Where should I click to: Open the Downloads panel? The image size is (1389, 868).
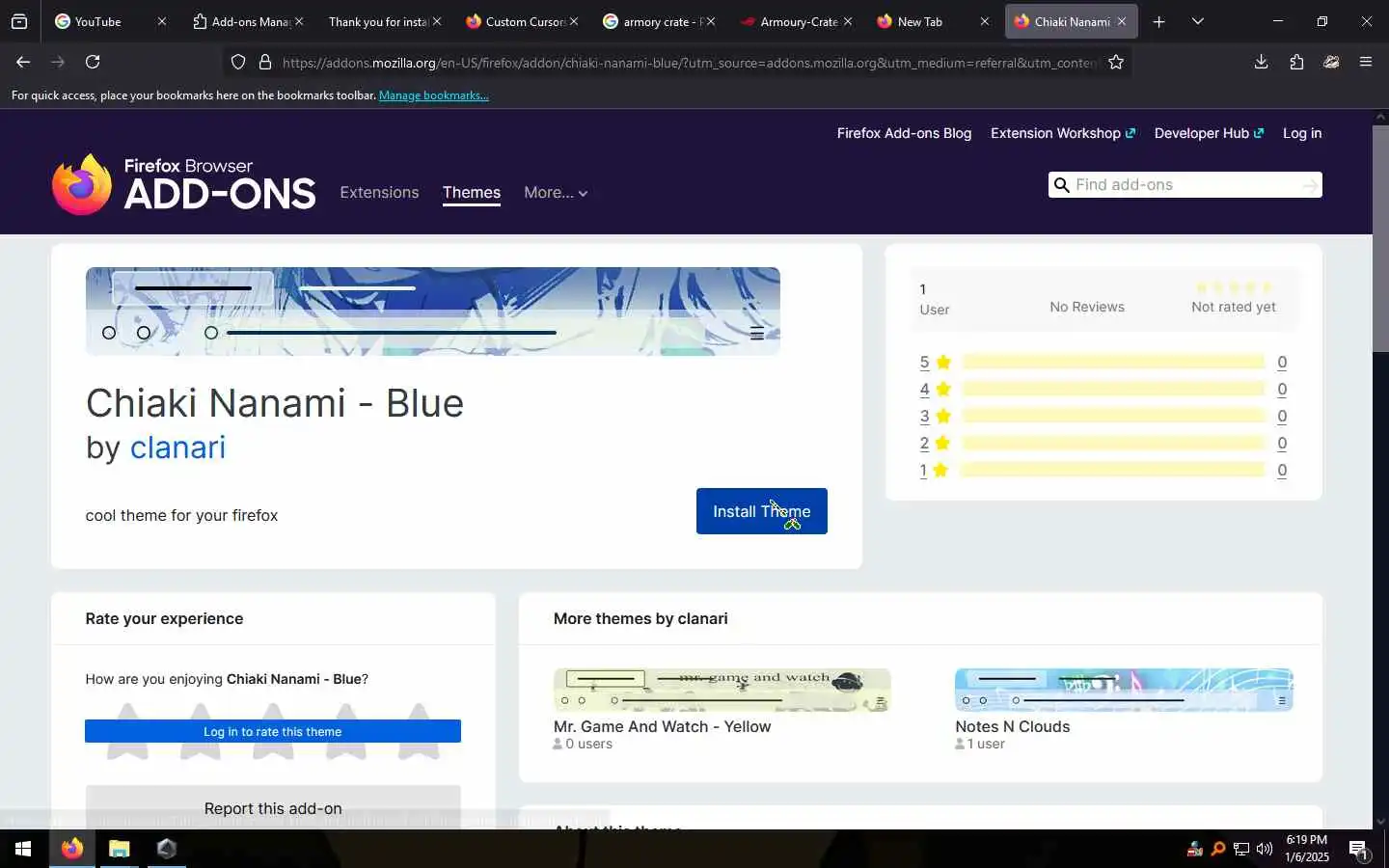click(x=1261, y=62)
